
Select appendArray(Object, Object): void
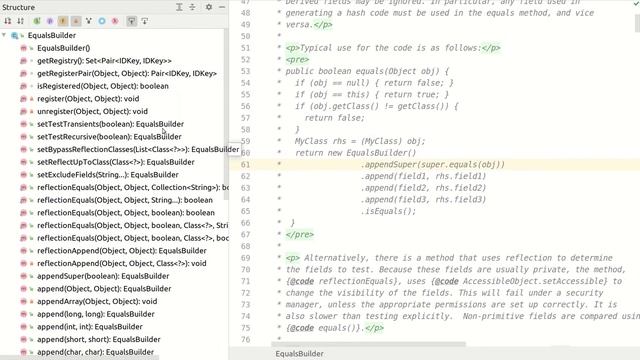(97, 301)
